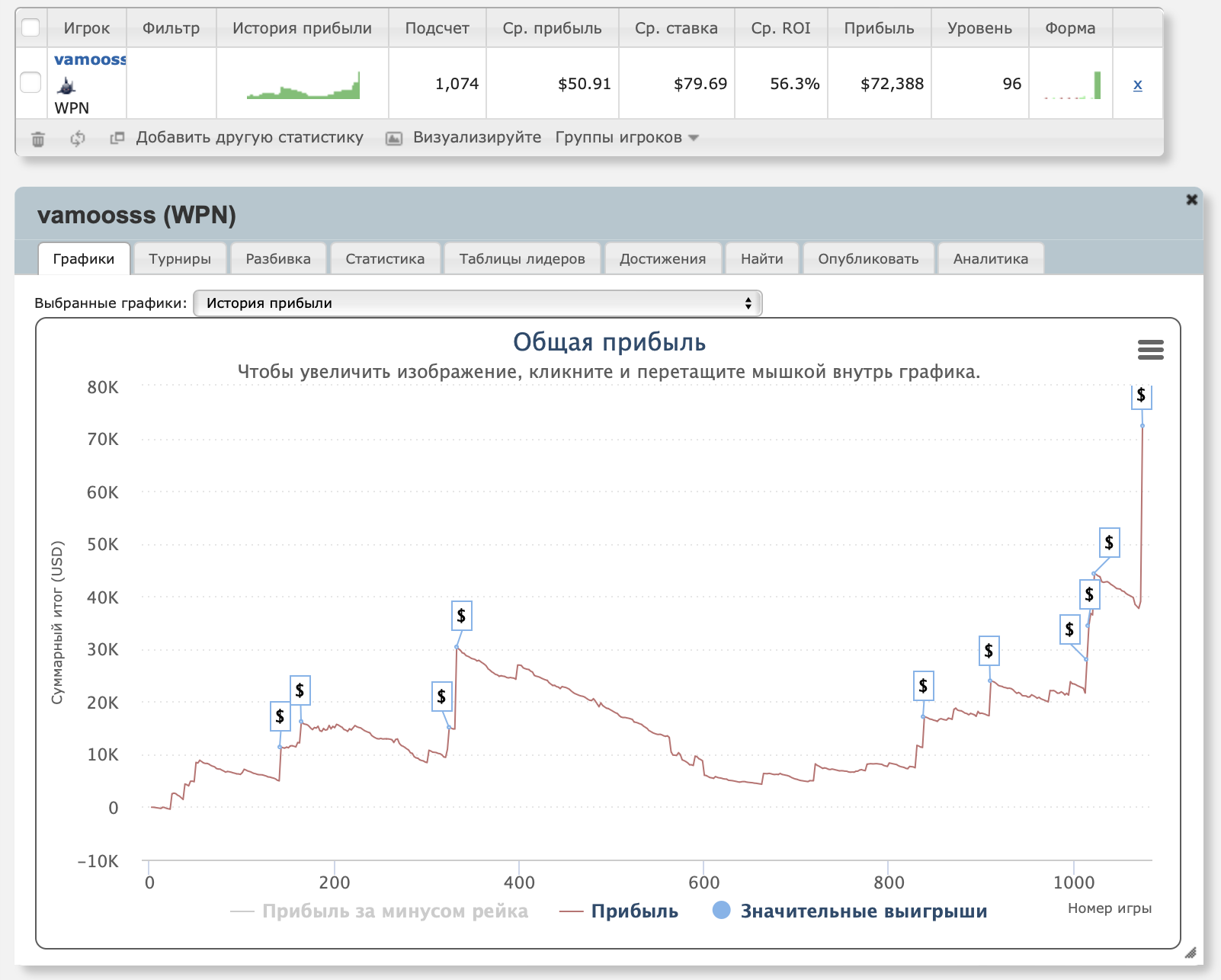Sort by Игрок column header
This screenshot has height=980, width=1221.
[86, 28]
